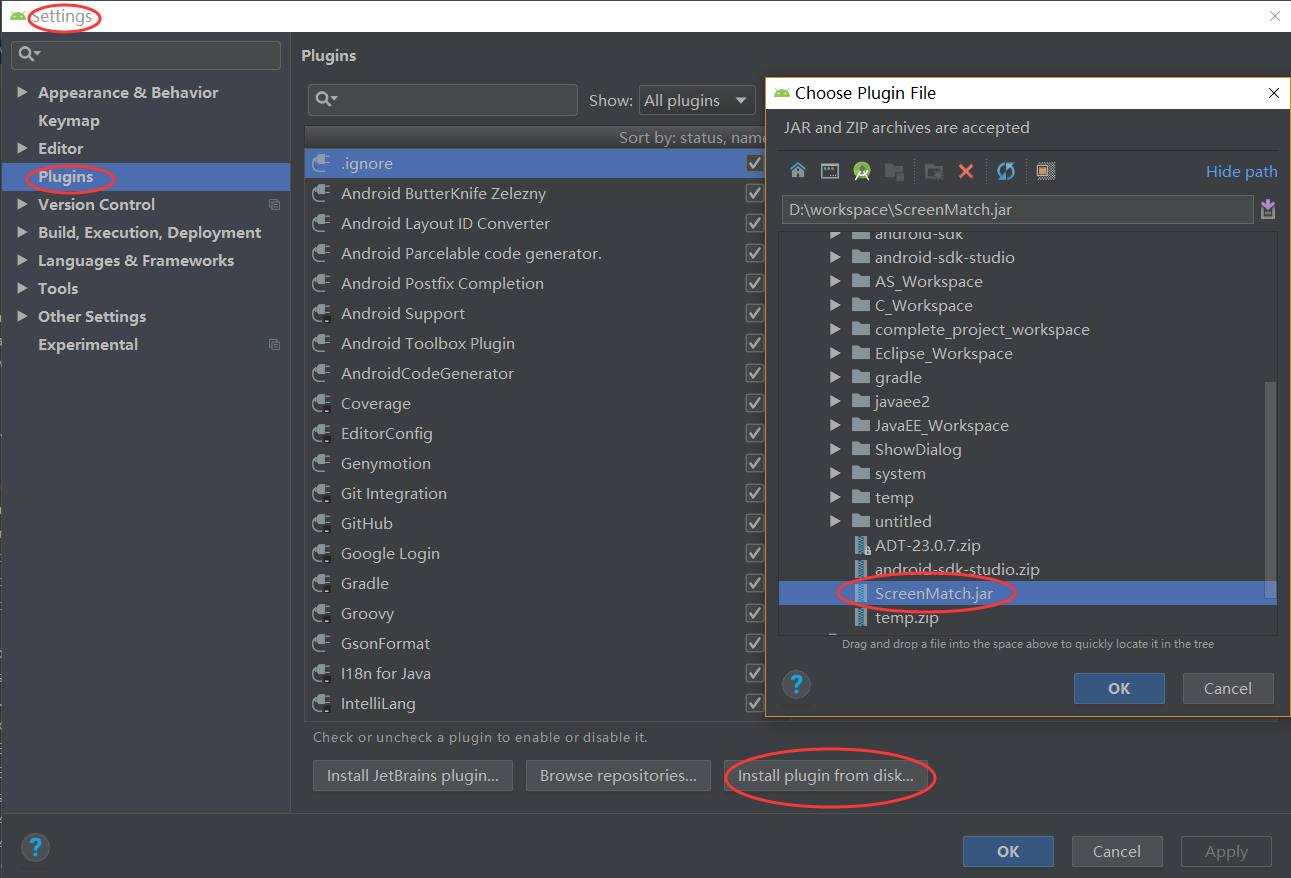The width and height of the screenshot is (1291, 878).
Task: Click the Hide path link
Action: coord(1241,172)
